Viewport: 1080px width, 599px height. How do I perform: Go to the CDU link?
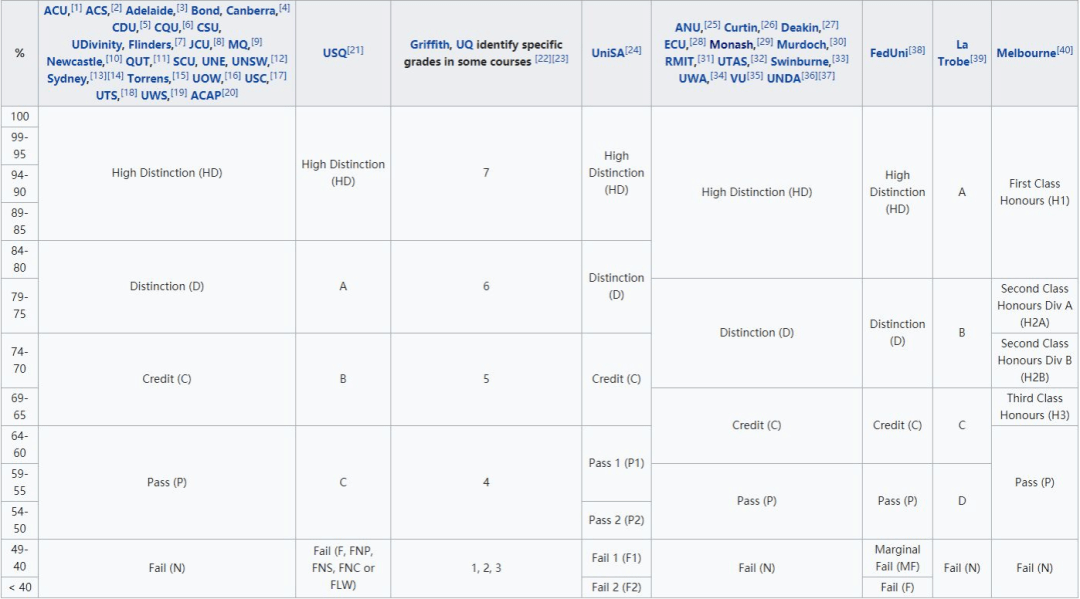tap(125, 28)
